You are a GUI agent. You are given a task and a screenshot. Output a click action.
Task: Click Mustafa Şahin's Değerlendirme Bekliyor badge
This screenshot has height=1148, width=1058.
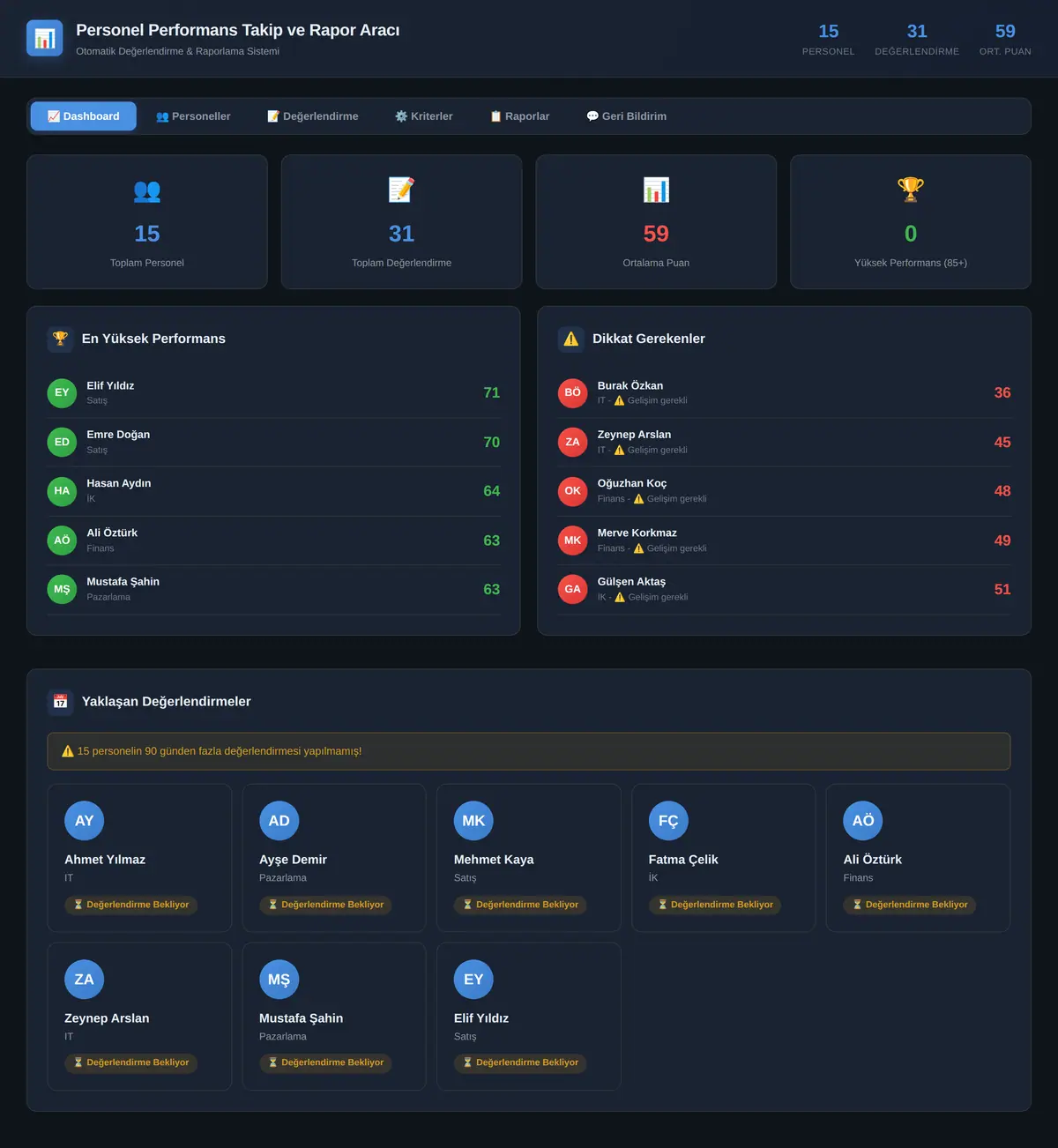(325, 1062)
